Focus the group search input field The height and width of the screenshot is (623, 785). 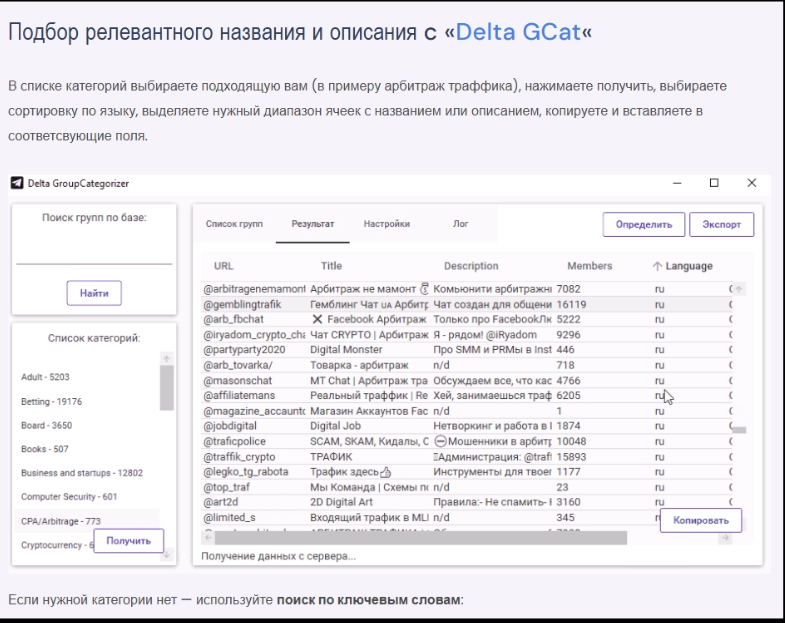coord(94,254)
